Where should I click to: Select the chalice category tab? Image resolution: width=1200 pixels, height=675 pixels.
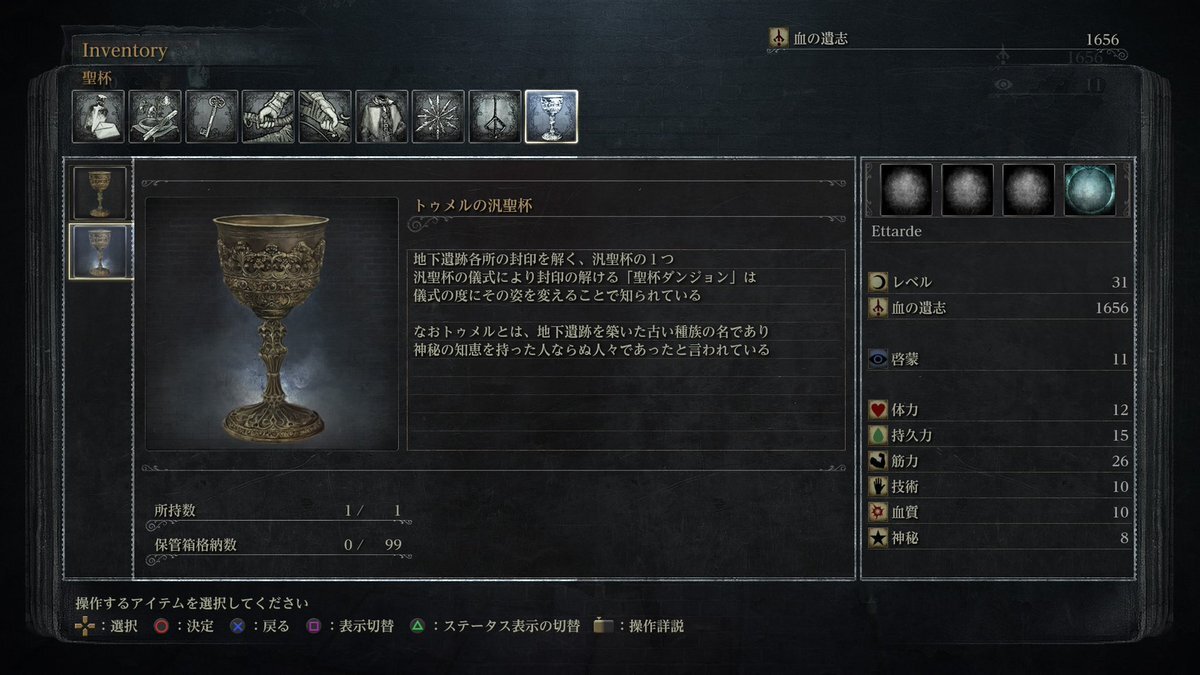[551, 117]
